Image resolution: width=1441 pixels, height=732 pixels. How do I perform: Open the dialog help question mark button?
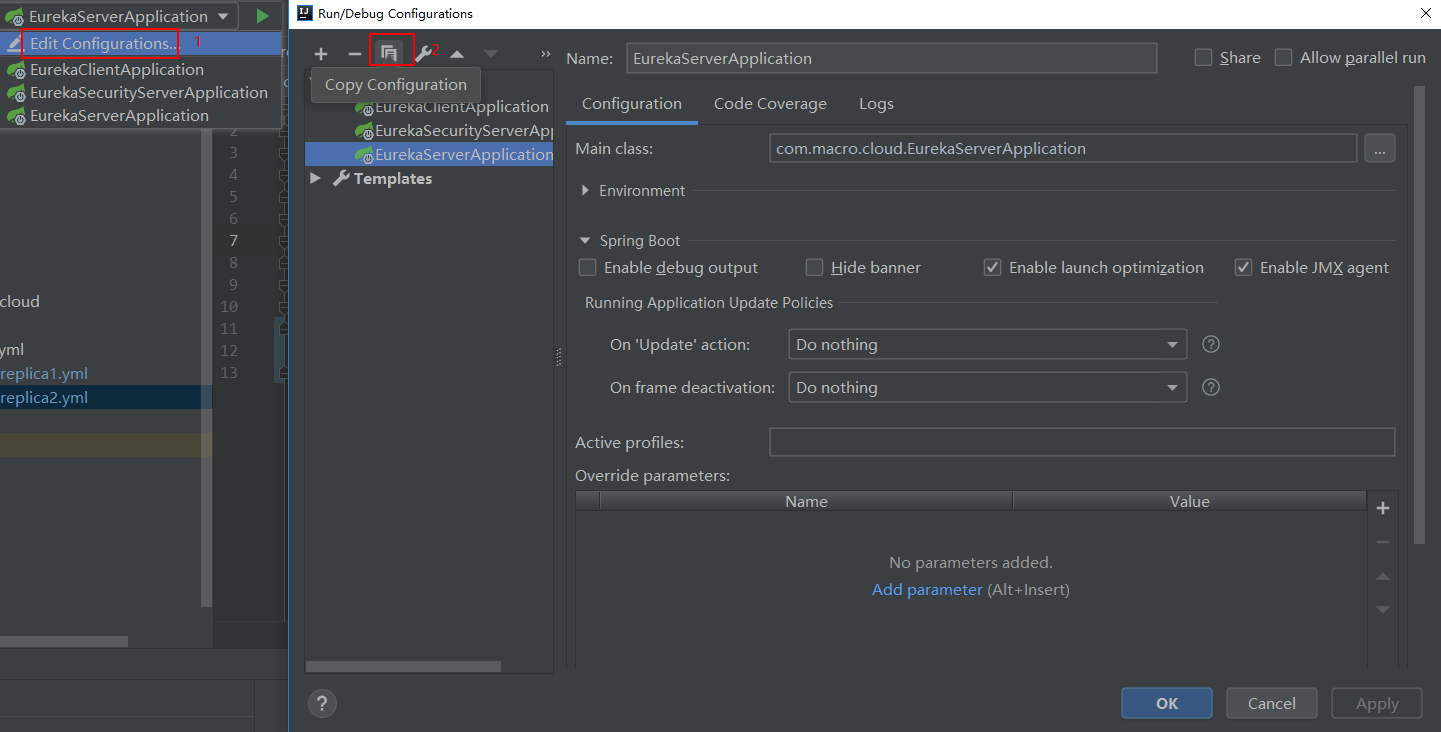coord(322,703)
